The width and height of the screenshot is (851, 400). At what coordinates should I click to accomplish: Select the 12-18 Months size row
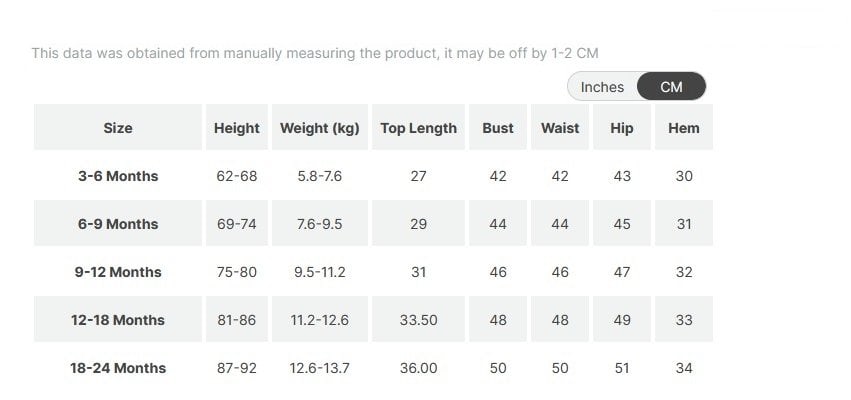[118, 320]
